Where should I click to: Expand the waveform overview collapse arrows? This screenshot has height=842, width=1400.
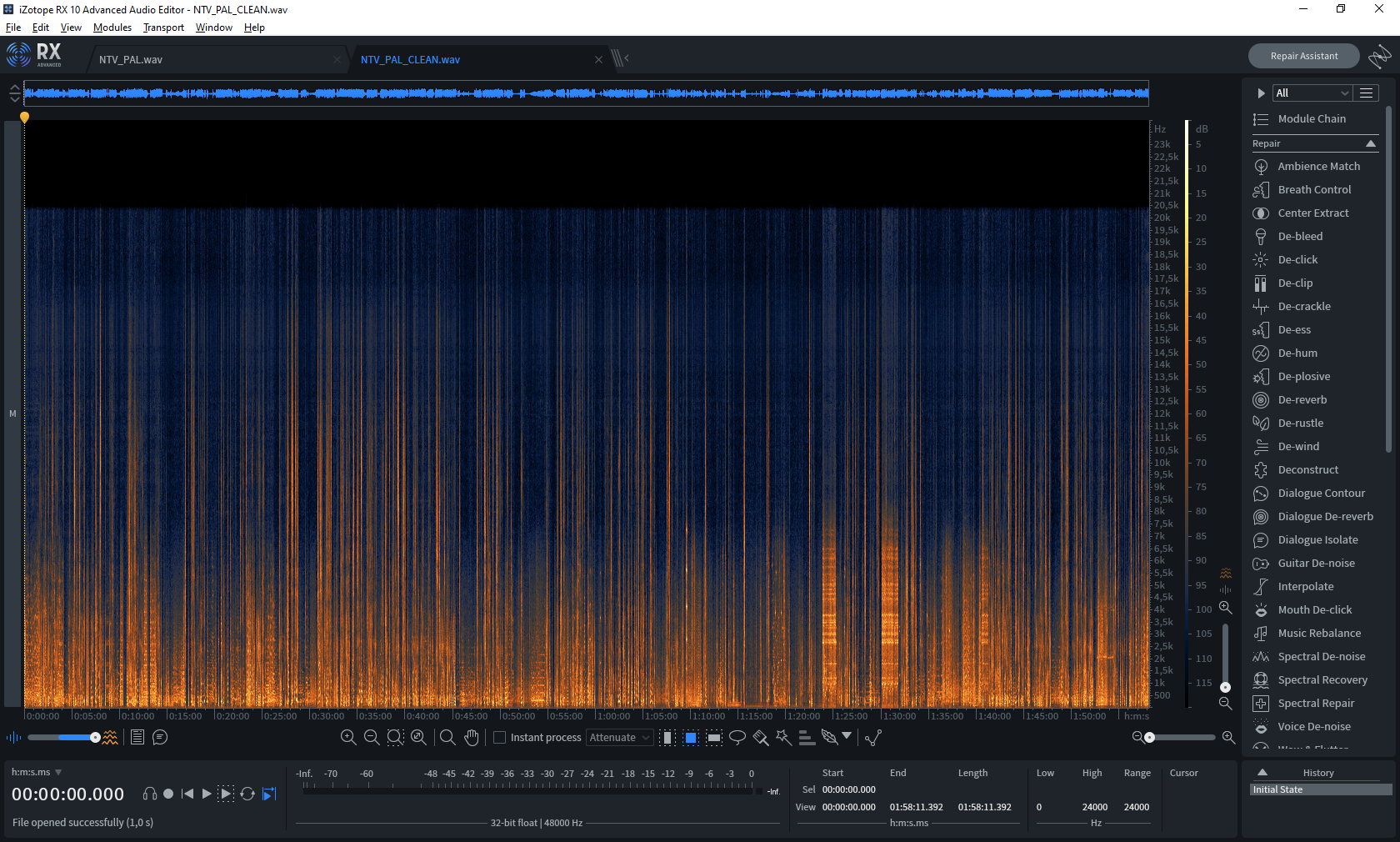pyautogui.click(x=14, y=93)
